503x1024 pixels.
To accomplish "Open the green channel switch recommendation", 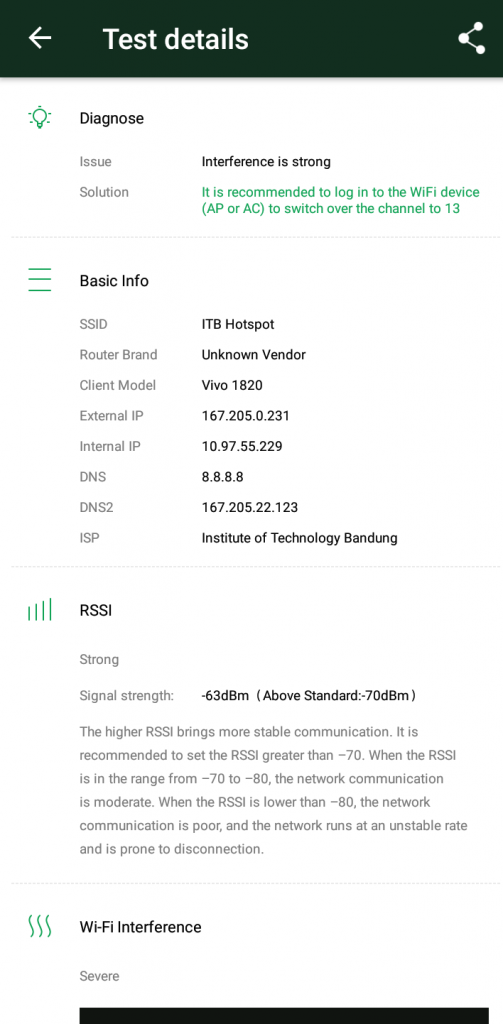I will tap(340, 200).
